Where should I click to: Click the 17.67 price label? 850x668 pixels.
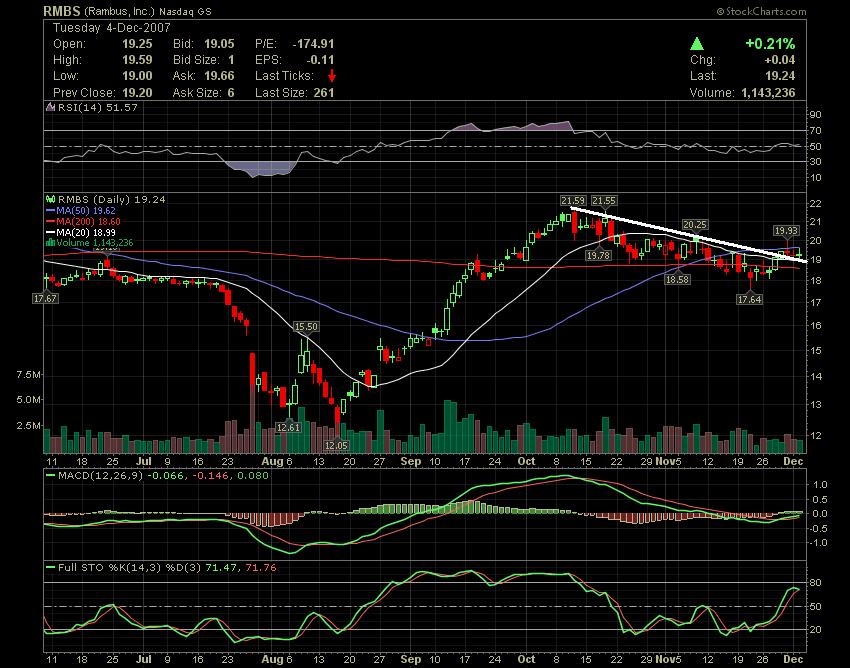(45, 298)
